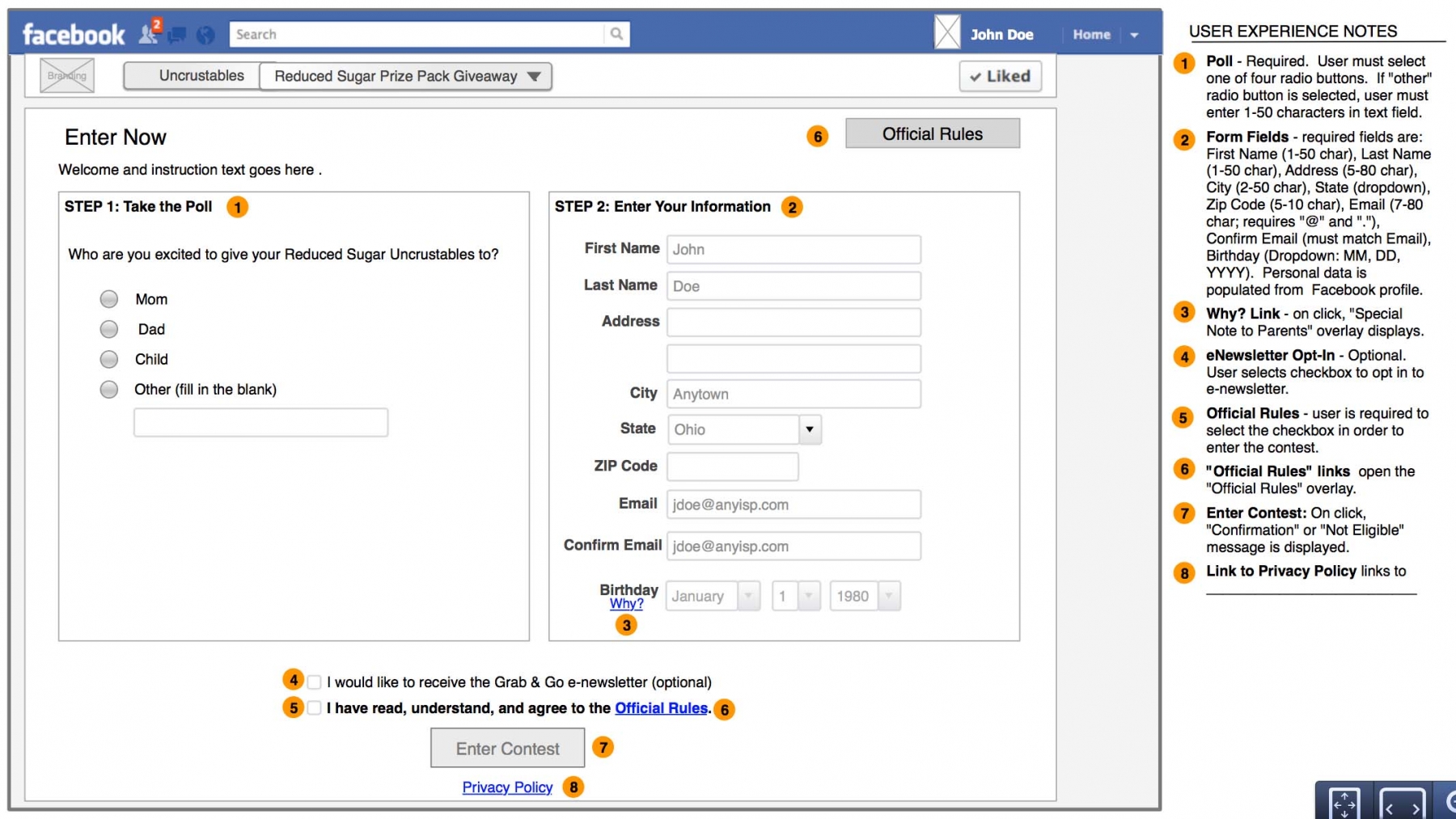Click the Facebook search field

coord(417,34)
